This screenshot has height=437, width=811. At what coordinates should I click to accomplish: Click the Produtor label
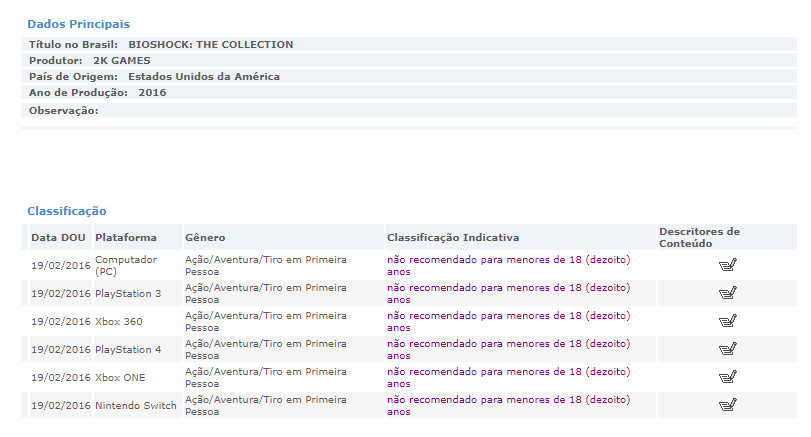coord(55,61)
